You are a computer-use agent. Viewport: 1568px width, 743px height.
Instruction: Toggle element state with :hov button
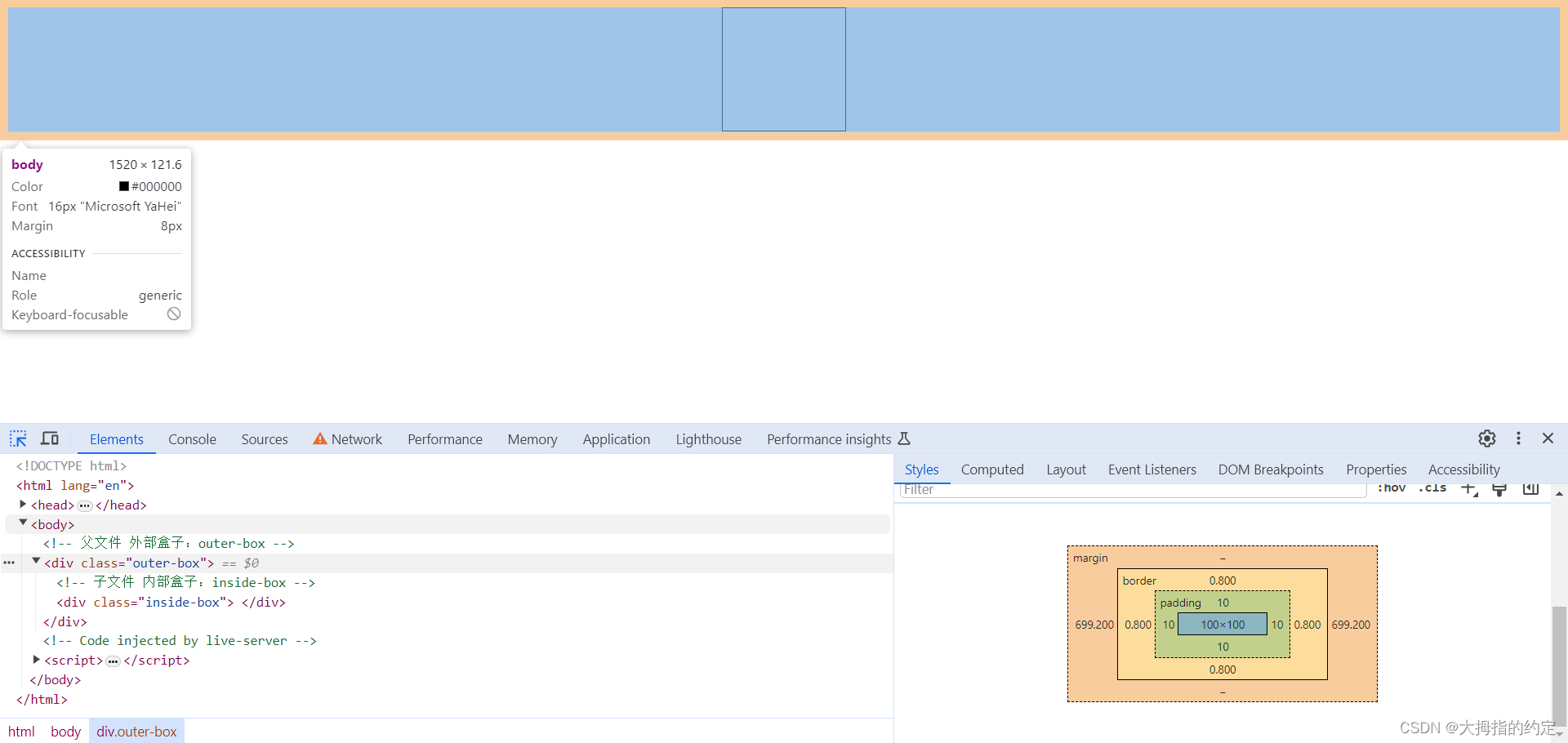1392,488
